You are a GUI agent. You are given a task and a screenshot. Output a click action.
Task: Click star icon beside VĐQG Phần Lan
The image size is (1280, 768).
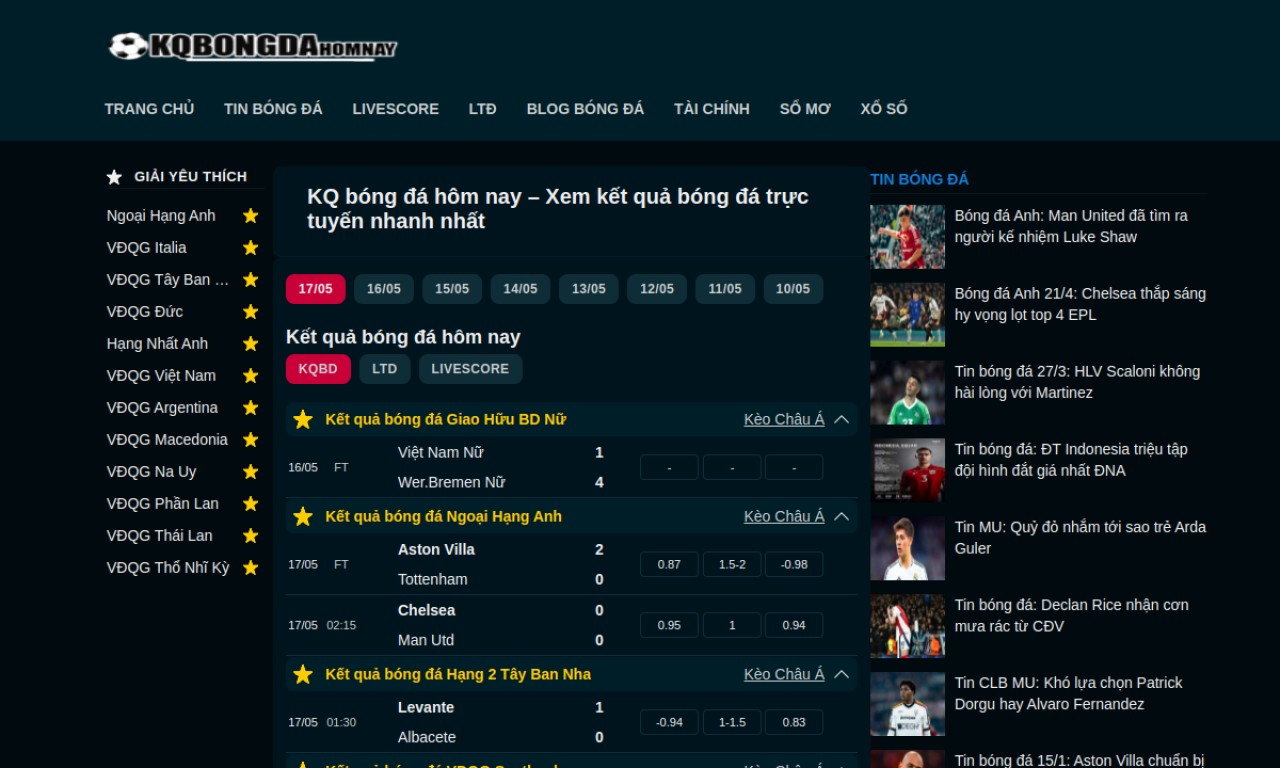251,504
